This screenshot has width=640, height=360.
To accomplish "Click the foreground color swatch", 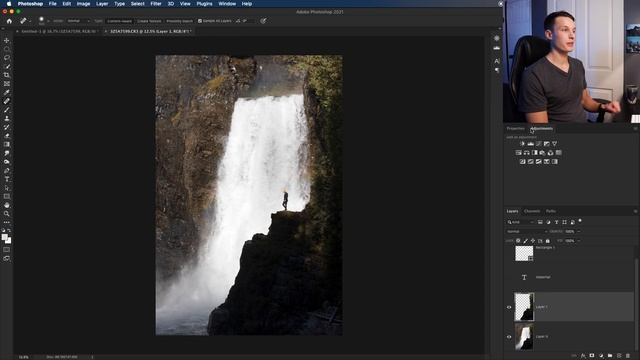I will click(4, 237).
